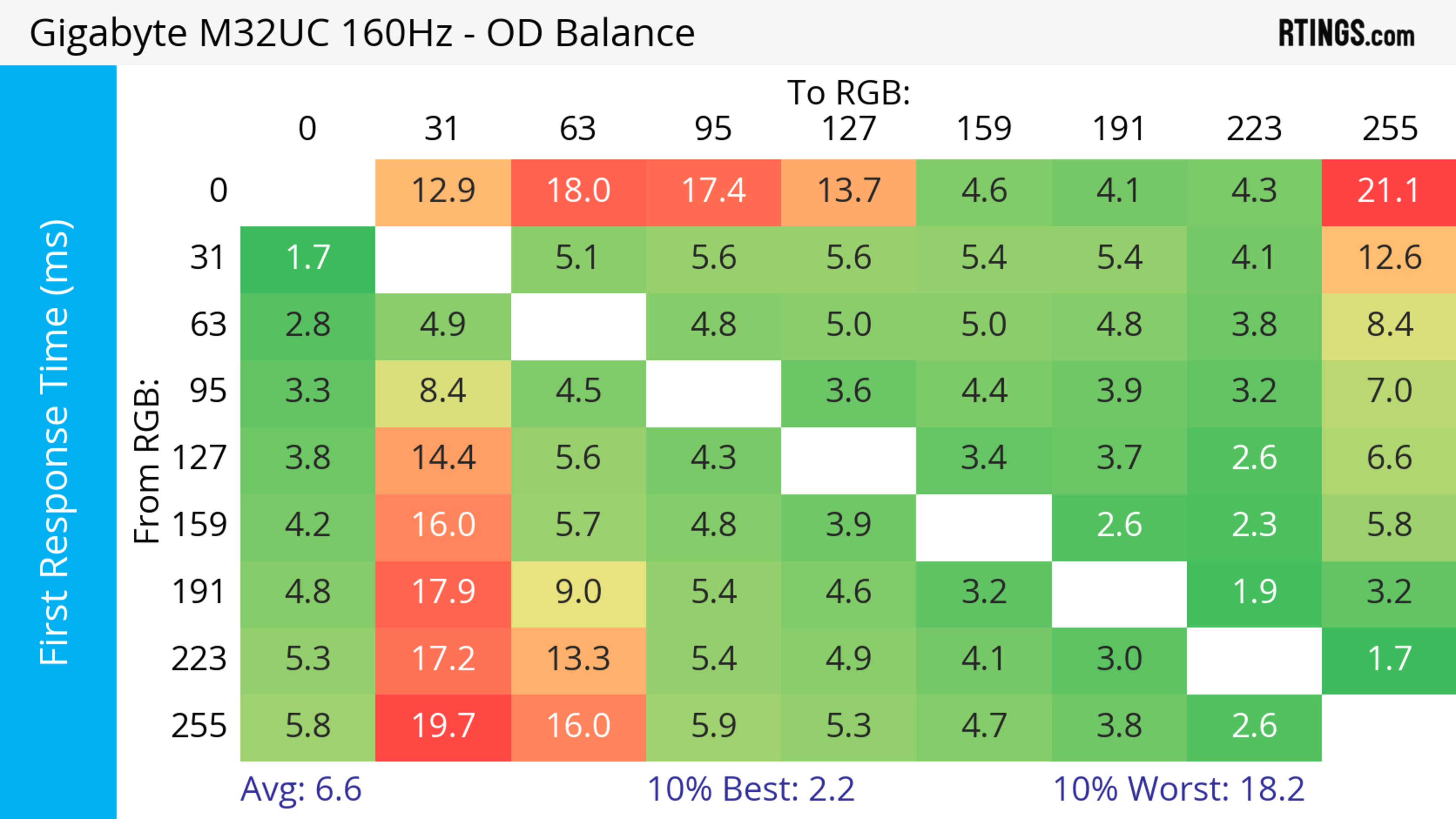The height and width of the screenshot is (819, 1456).
Task: Click the 127 column header
Action: (x=849, y=129)
